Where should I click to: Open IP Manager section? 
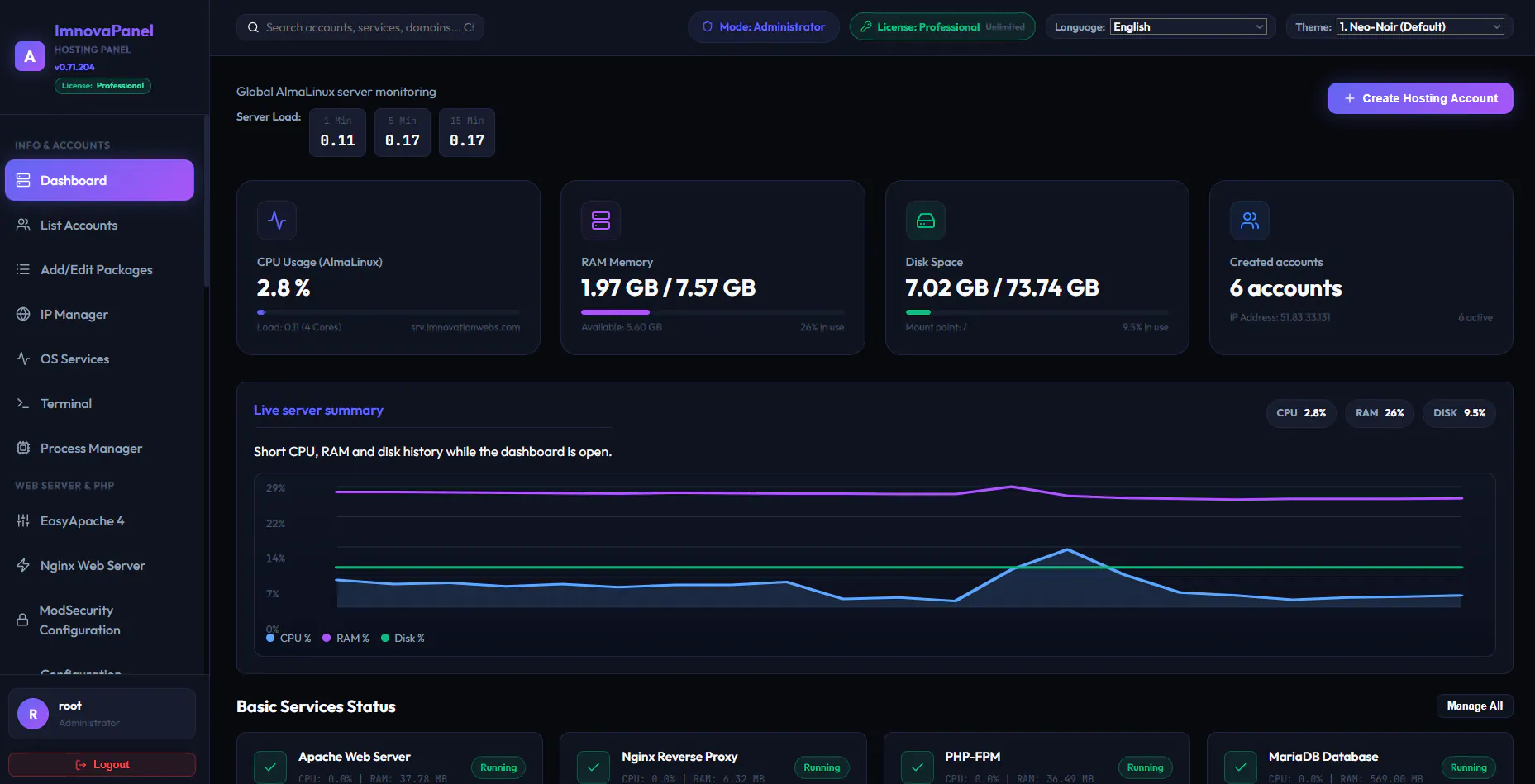(99, 314)
